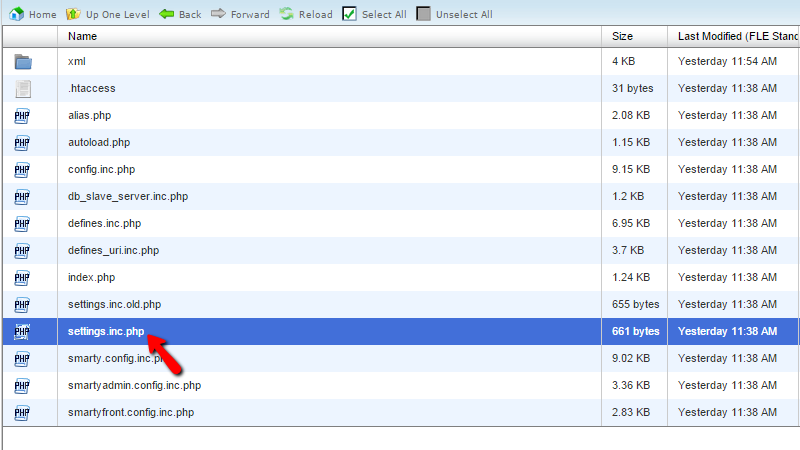800x450 pixels.
Task: Click PHP icon for config.inc.php
Action: 22,170
